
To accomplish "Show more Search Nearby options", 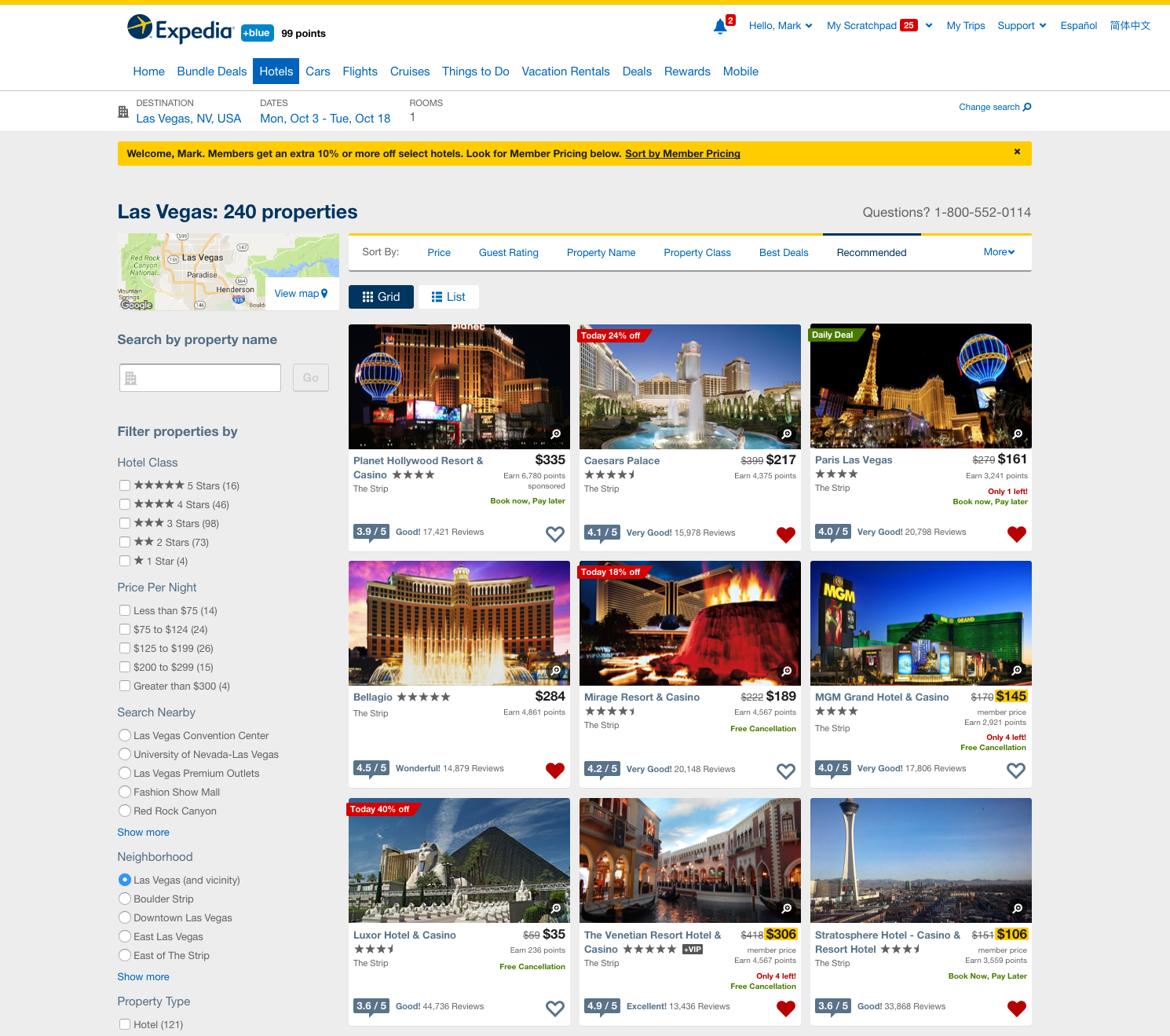I will click(143, 833).
